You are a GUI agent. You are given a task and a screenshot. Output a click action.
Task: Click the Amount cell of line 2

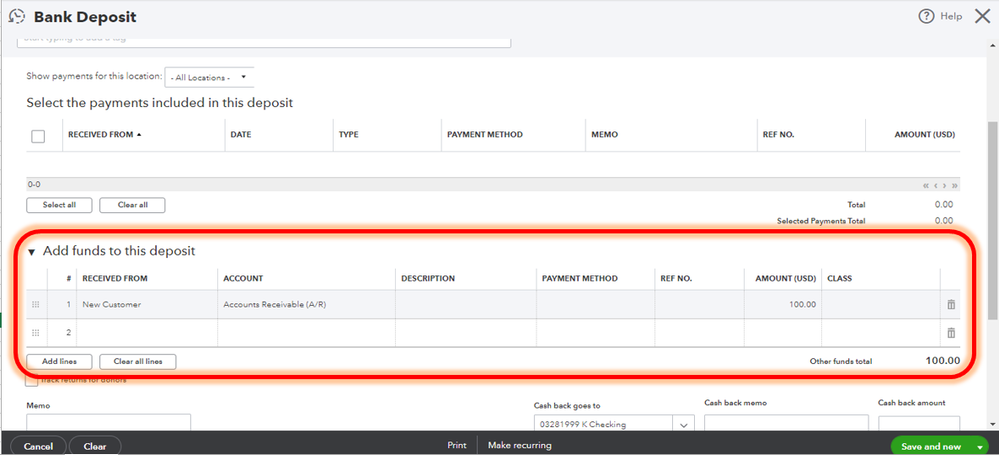click(x=783, y=333)
